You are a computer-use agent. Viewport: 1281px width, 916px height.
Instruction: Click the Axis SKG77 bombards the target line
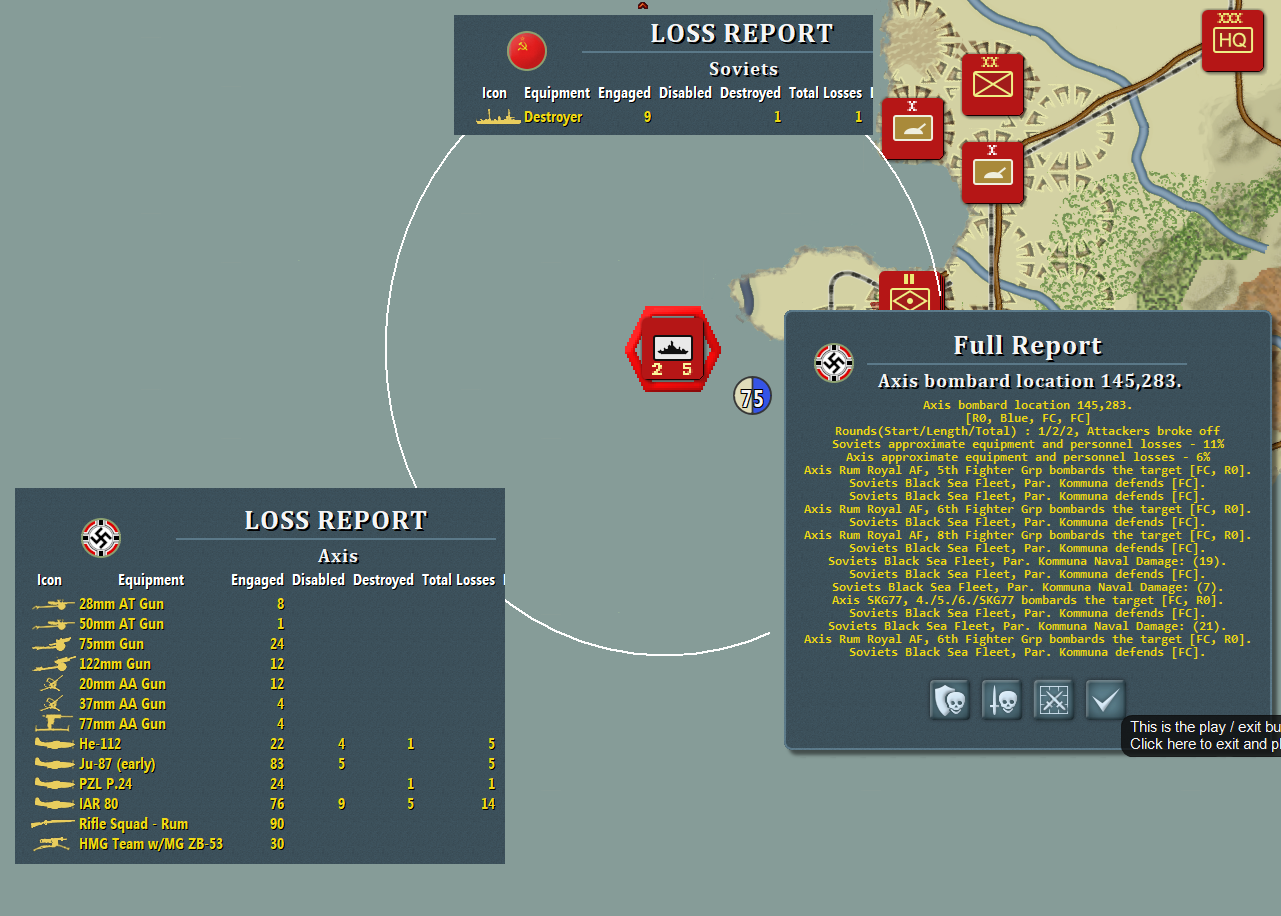[1028, 600]
